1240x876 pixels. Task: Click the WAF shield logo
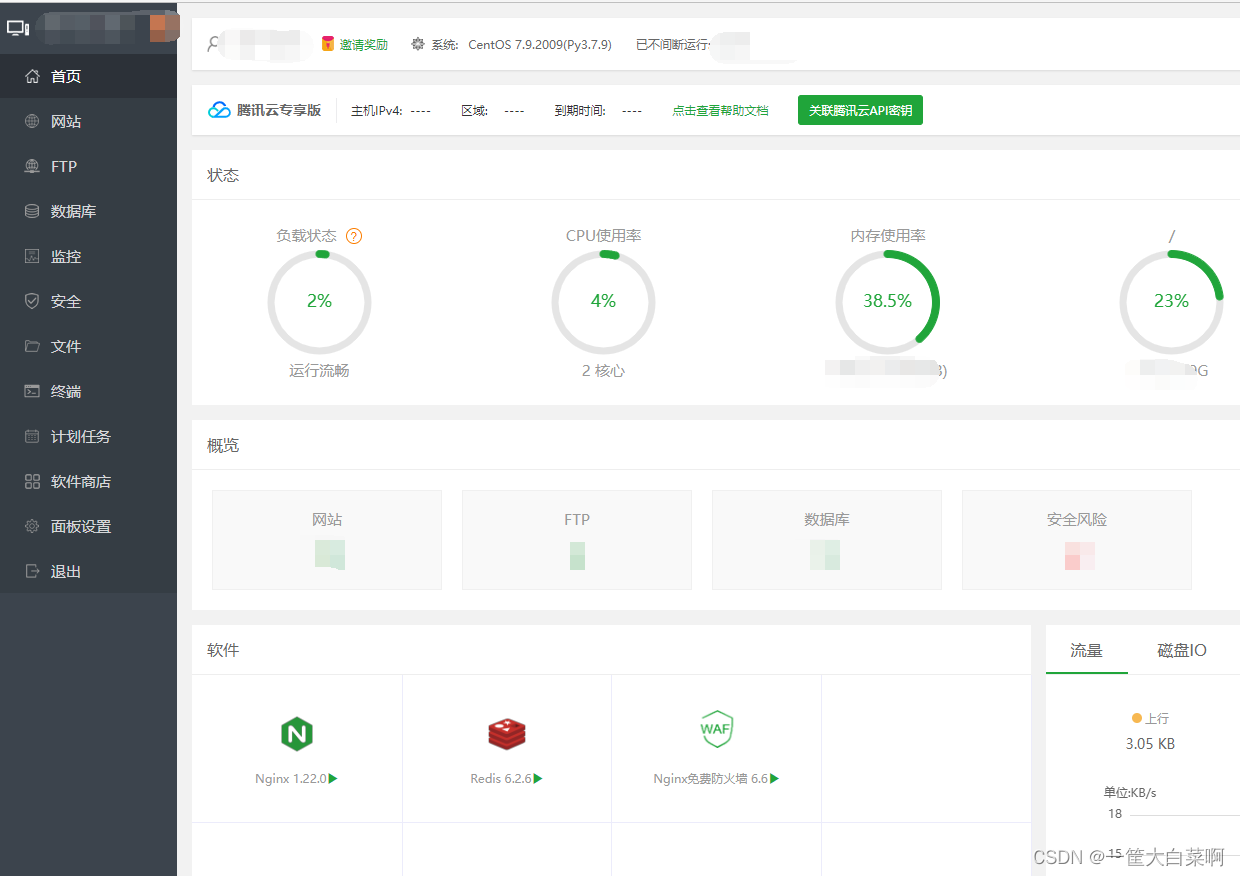click(716, 729)
